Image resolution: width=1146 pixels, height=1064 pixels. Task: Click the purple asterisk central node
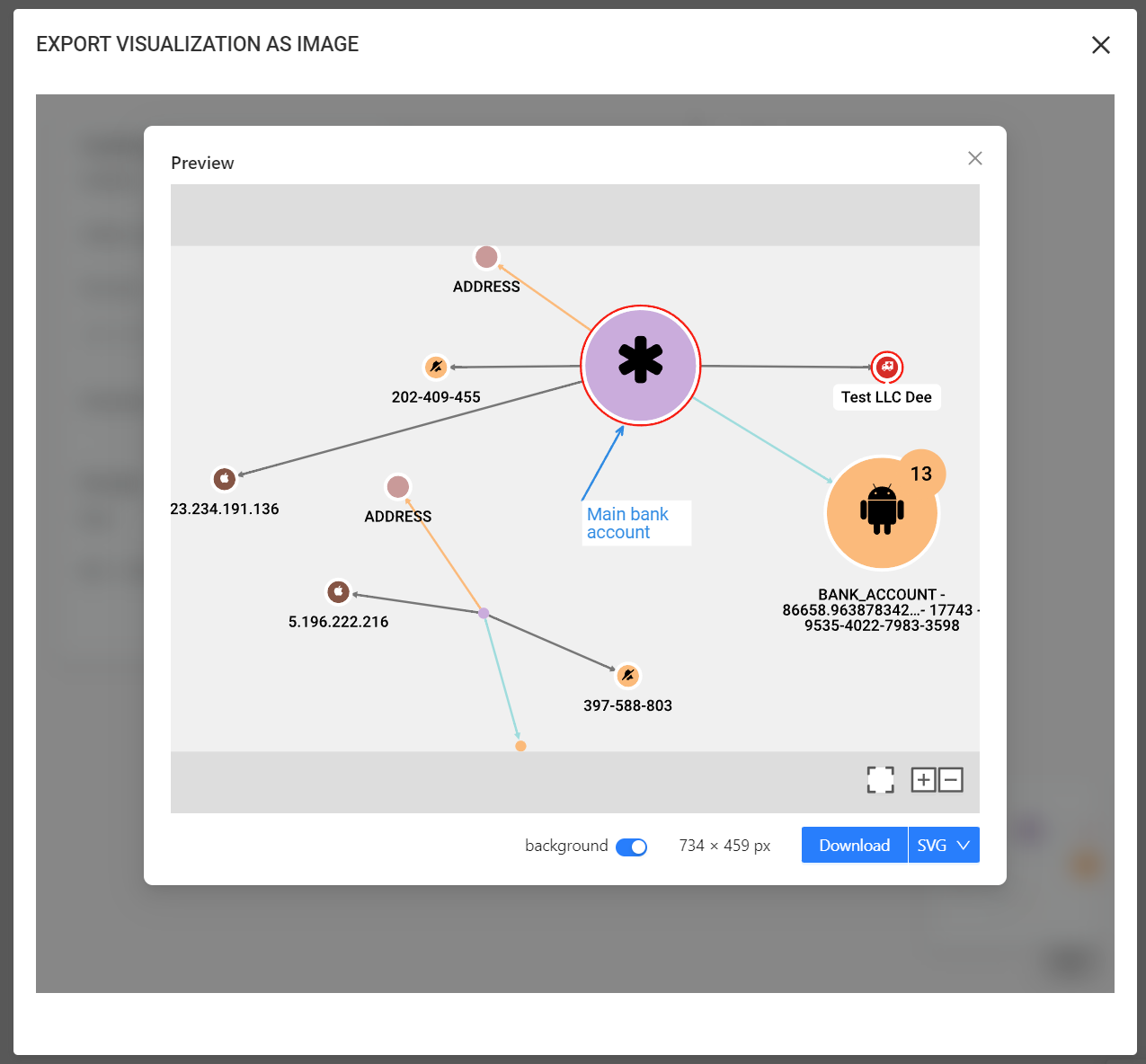click(640, 365)
